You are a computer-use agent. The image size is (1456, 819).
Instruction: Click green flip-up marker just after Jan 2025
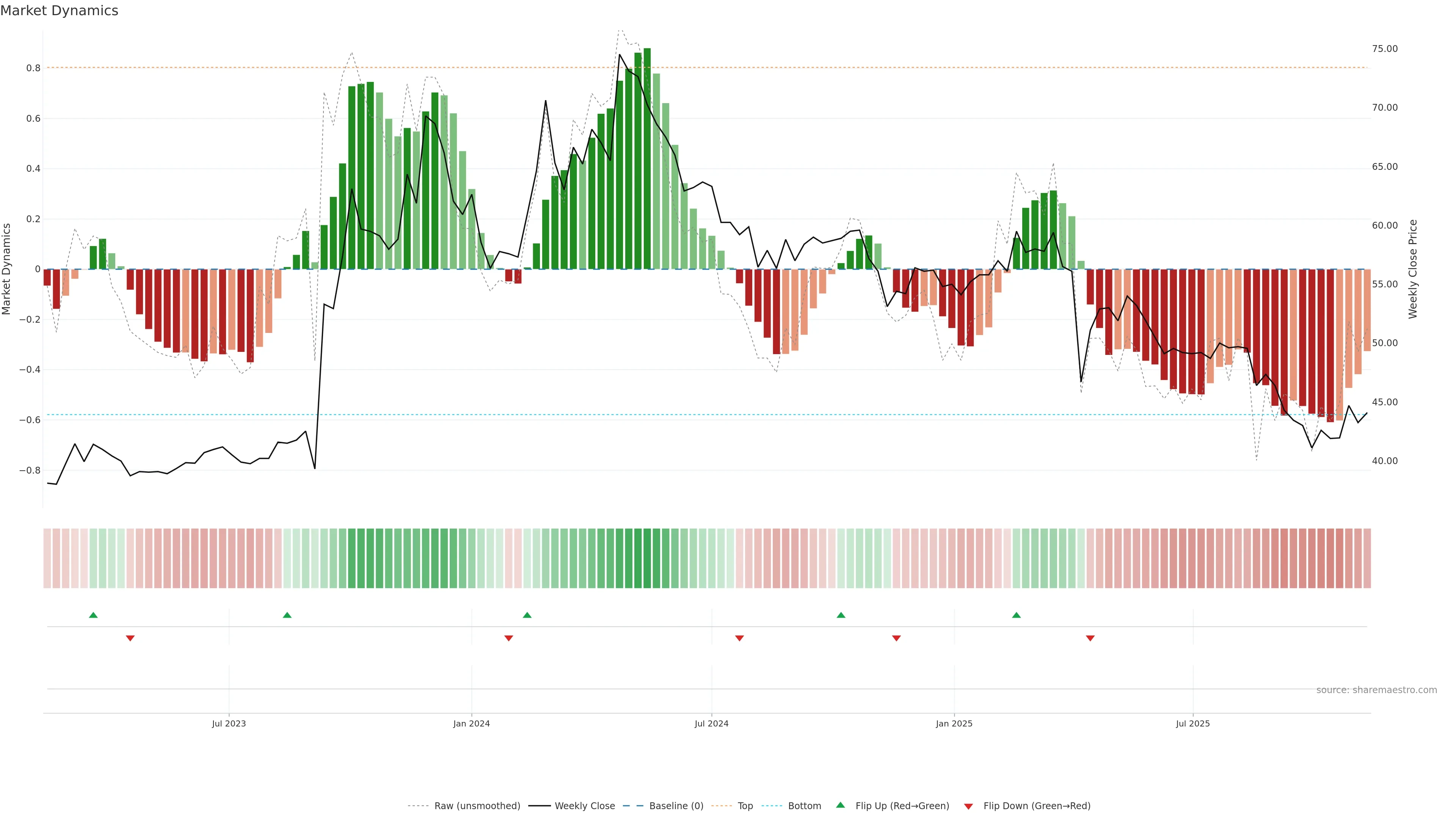(1016, 615)
